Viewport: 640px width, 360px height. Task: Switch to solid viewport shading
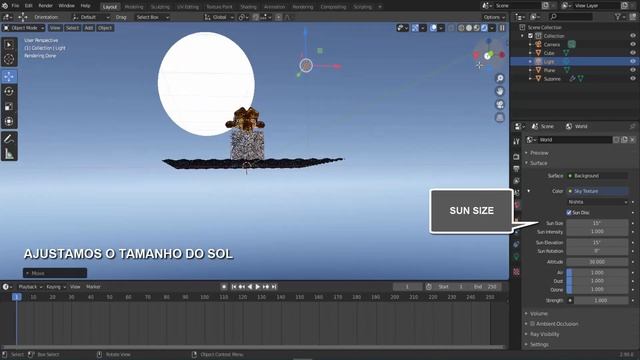coord(469,28)
